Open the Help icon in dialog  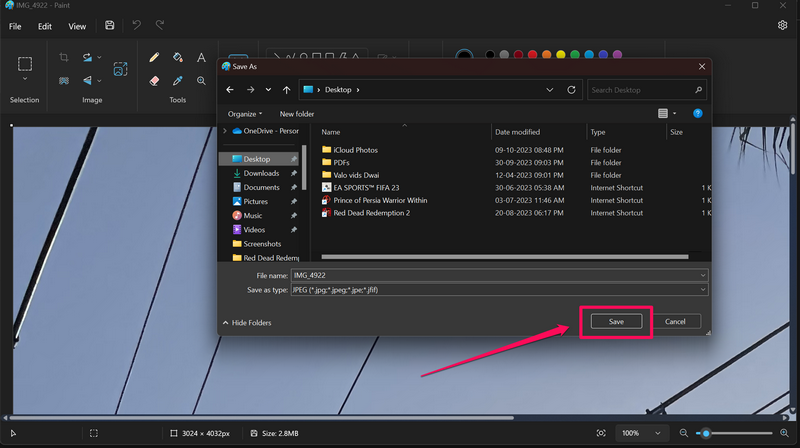point(698,114)
